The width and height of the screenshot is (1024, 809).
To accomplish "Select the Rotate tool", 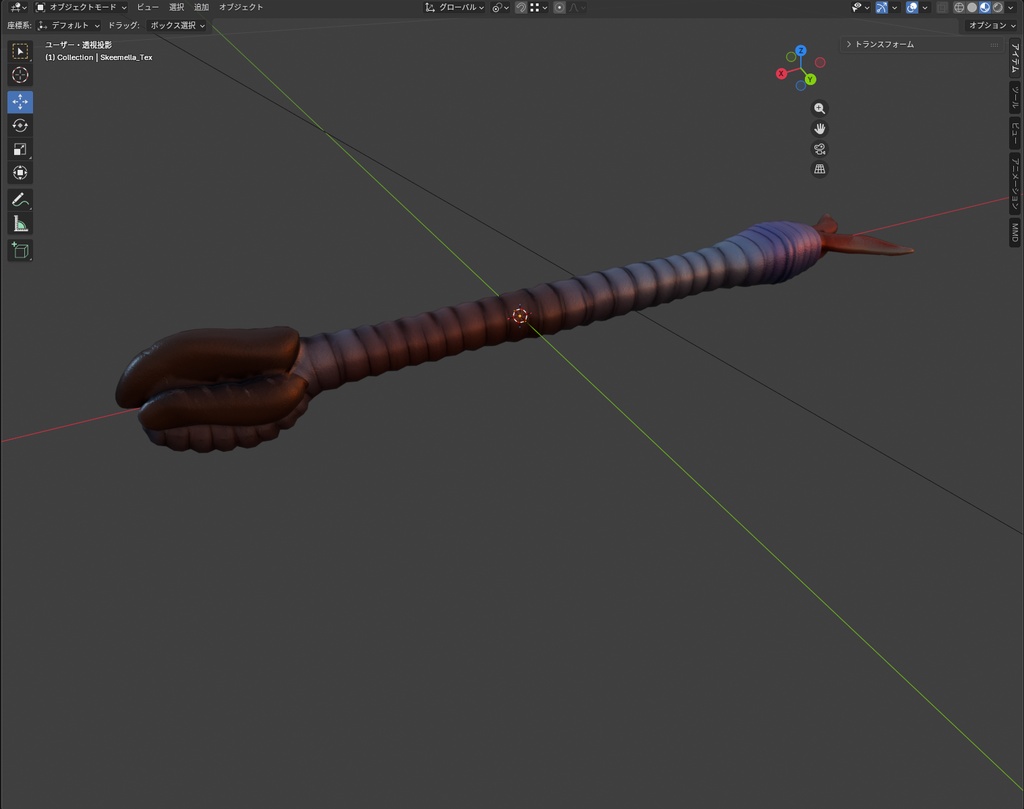I will tap(20, 125).
